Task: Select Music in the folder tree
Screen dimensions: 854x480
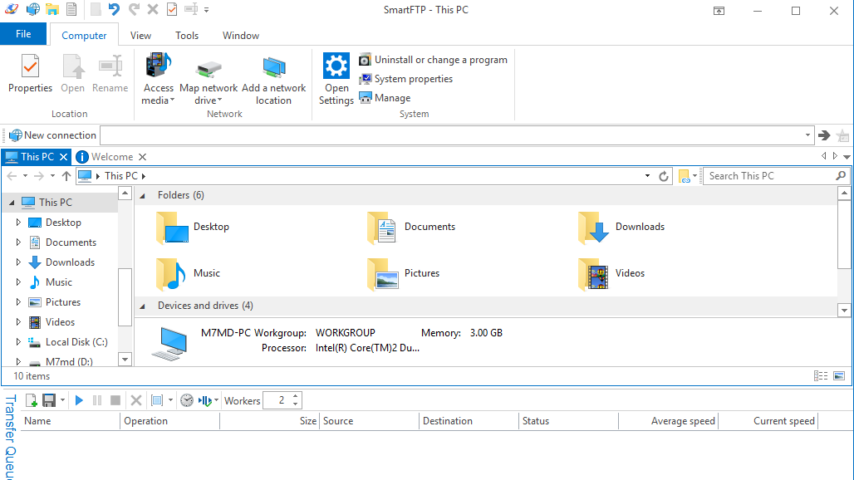Action: coord(58,282)
